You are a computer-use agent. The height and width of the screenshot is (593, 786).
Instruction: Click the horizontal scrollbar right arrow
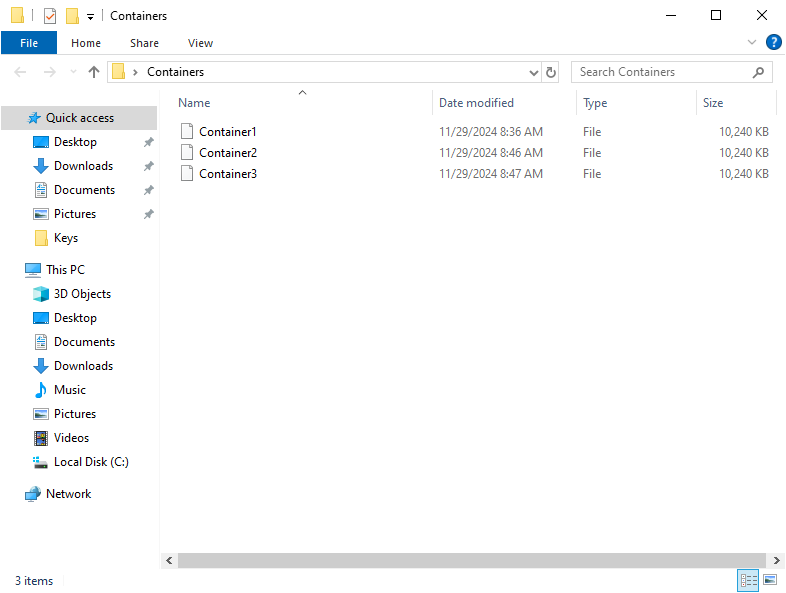776,560
